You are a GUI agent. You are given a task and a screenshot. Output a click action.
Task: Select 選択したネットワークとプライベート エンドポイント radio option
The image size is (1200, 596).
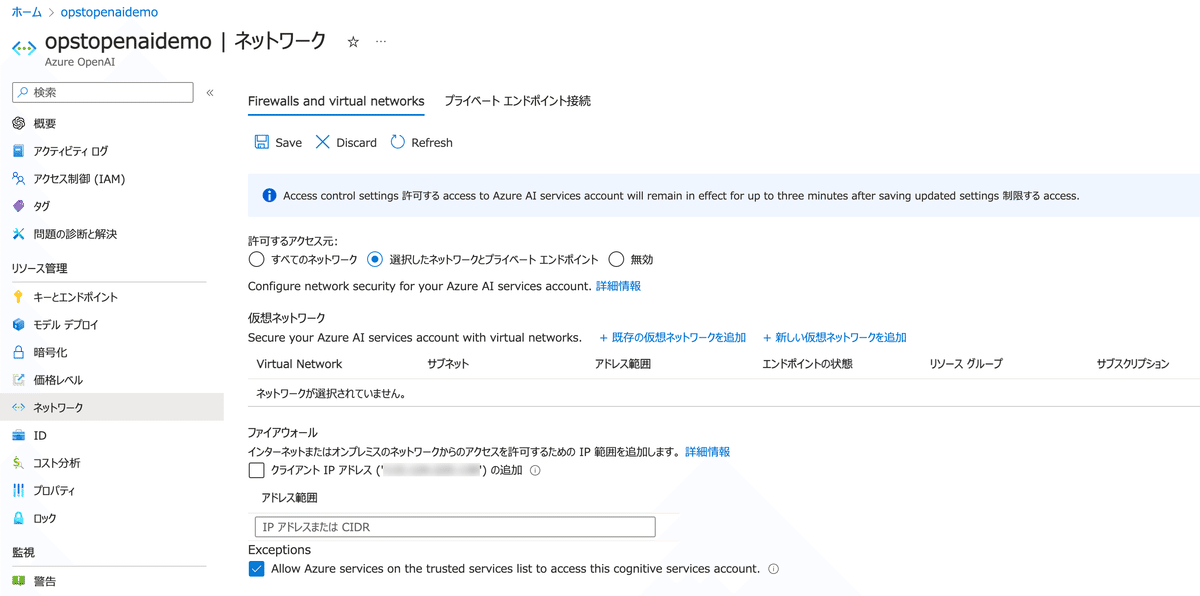375,260
